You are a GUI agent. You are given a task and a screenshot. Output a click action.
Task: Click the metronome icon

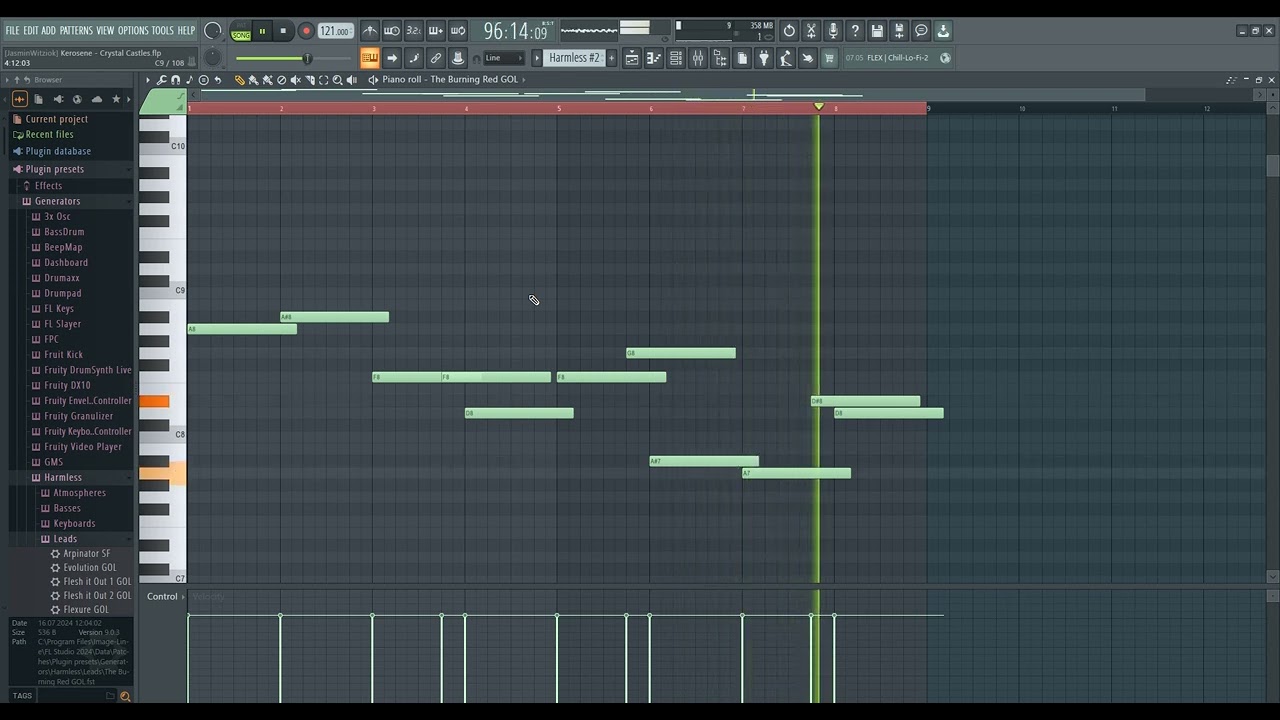[x=370, y=31]
